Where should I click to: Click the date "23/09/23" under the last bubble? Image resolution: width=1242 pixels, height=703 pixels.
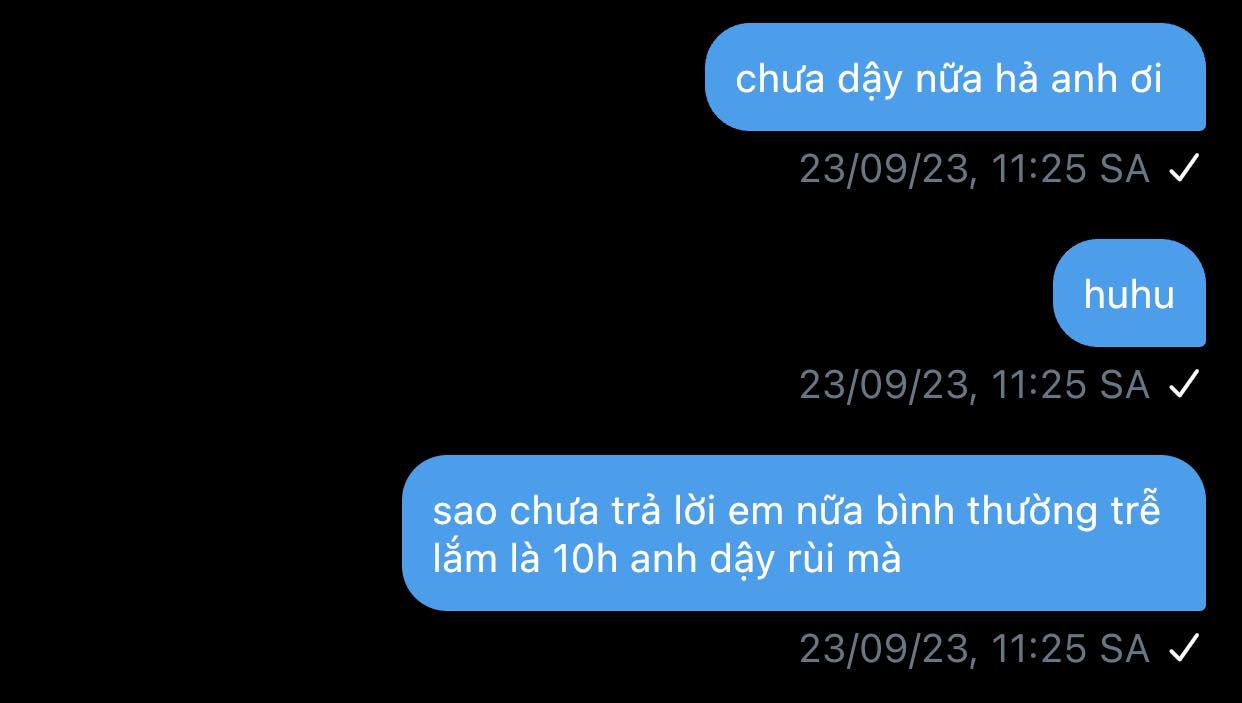[x=885, y=649]
